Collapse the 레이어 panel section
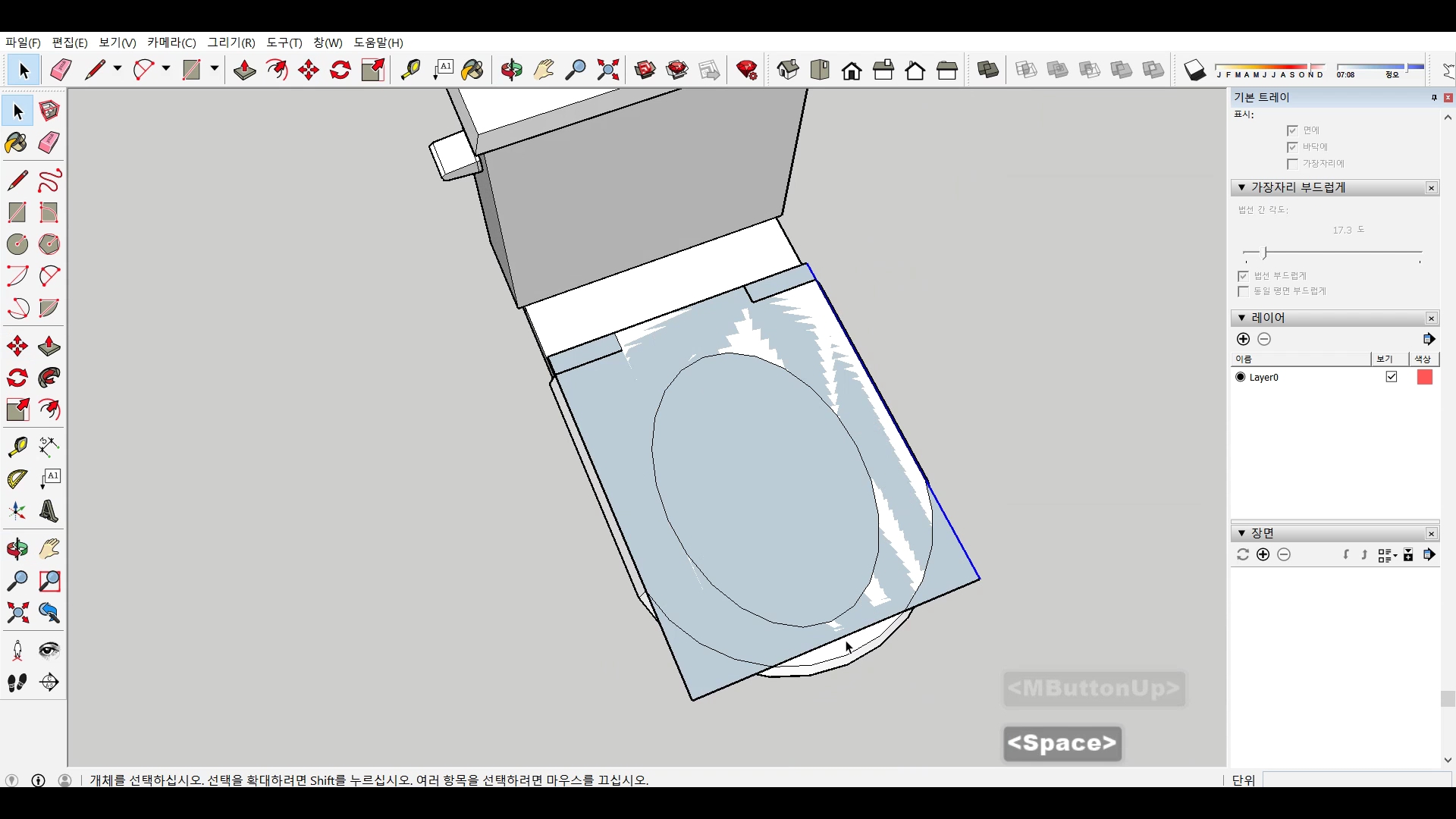 [x=1241, y=318]
